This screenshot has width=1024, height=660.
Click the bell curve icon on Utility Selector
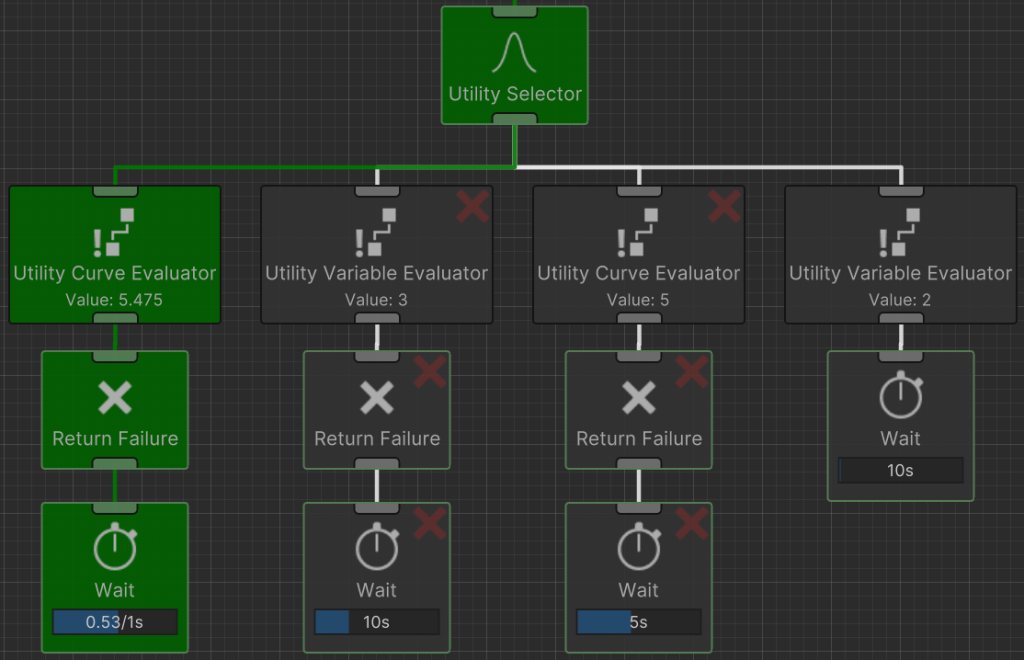(514, 52)
